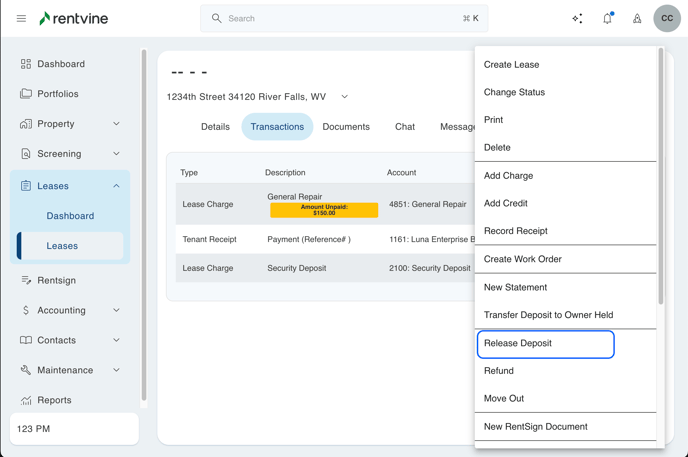This screenshot has height=457, width=688.
Task: Click the Amount Unpaid $150.00 badge
Action: click(x=324, y=210)
